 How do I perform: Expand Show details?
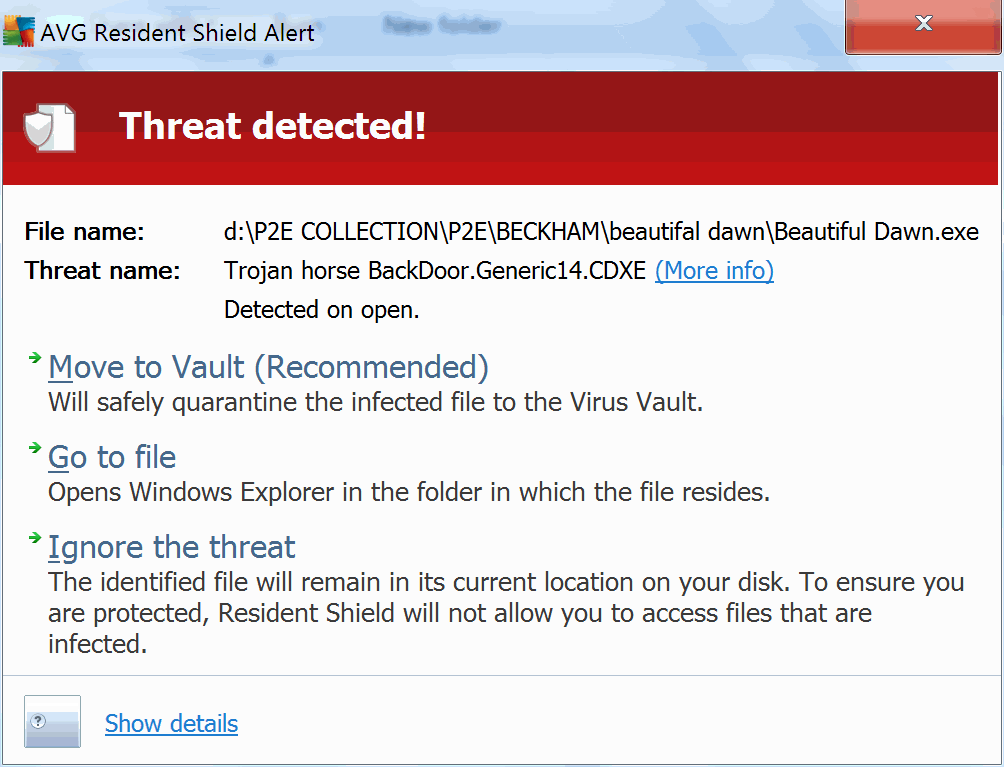coord(171,724)
